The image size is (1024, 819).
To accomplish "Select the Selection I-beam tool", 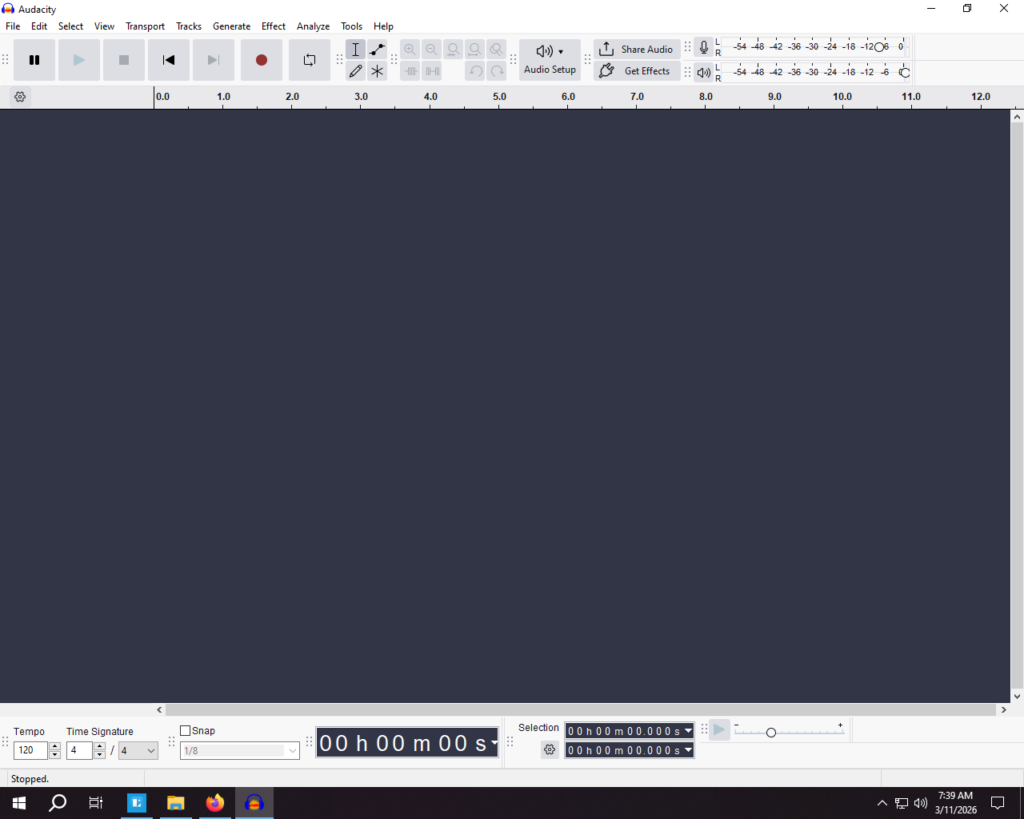I will point(355,50).
